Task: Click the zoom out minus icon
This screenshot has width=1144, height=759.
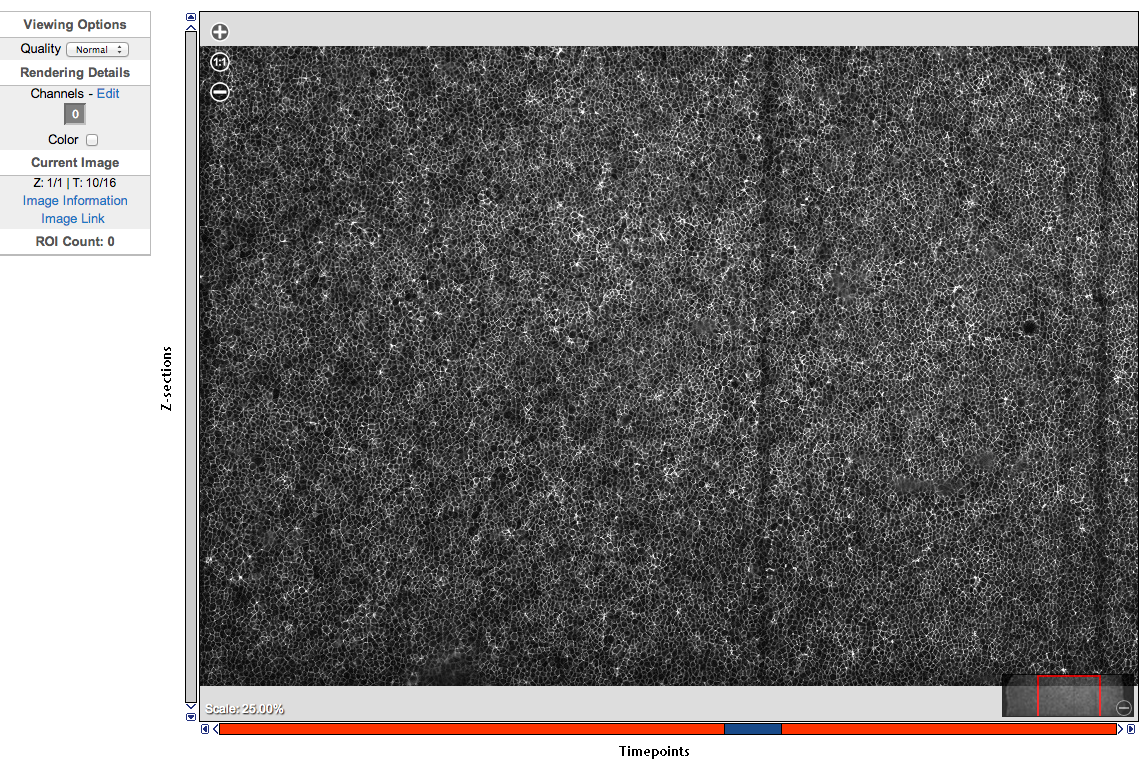Action: point(220,92)
